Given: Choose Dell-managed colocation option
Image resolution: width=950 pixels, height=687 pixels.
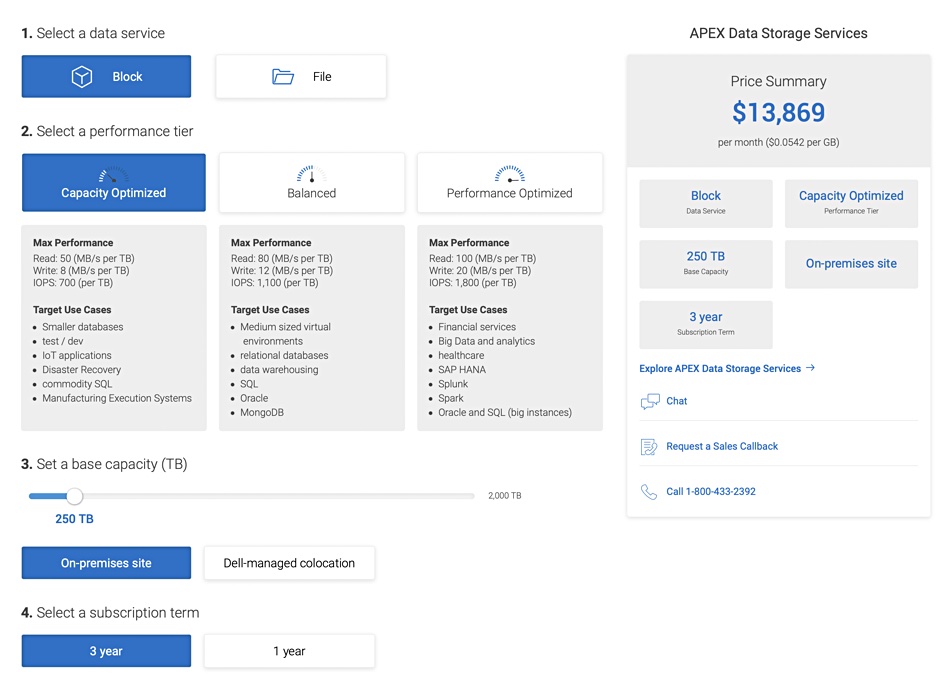Looking at the screenshot, I should pos(289,563).
